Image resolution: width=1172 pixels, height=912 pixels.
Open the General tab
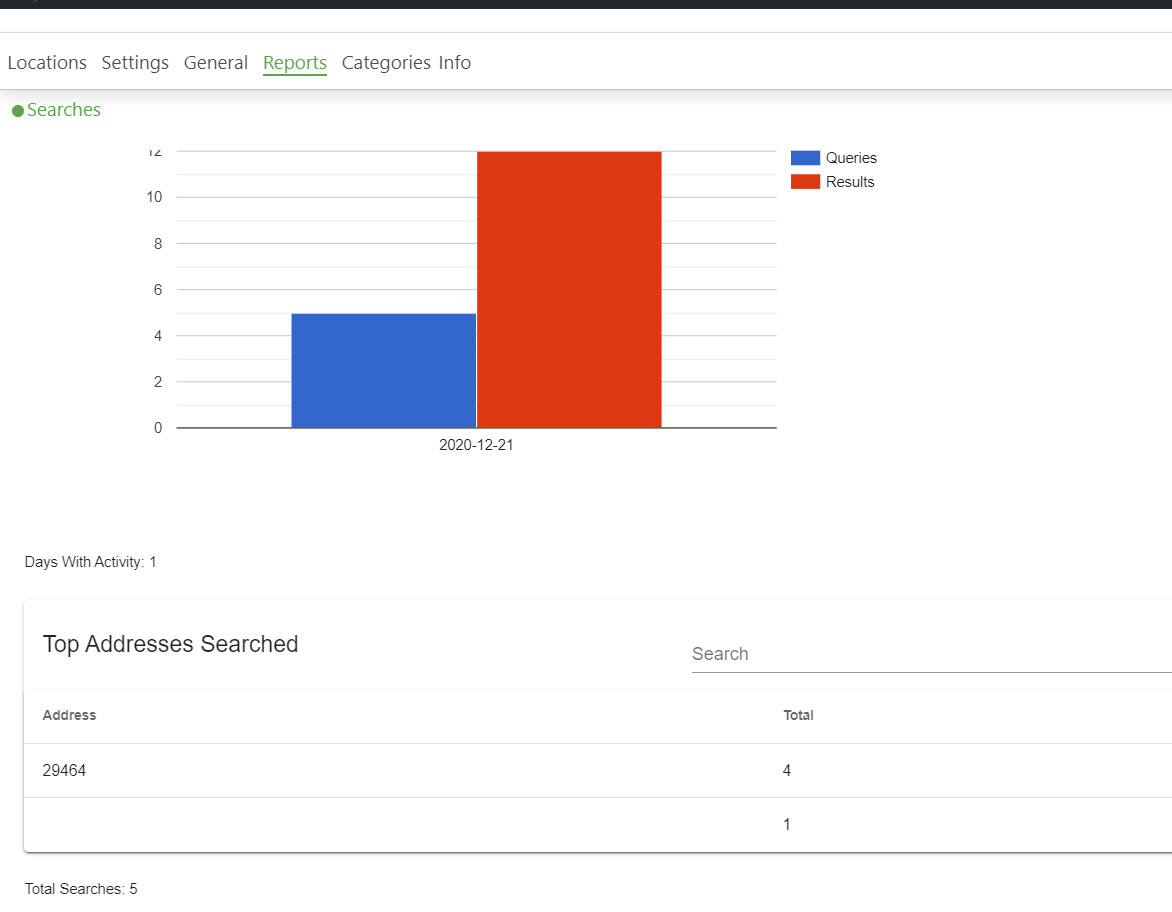[216, 63]
